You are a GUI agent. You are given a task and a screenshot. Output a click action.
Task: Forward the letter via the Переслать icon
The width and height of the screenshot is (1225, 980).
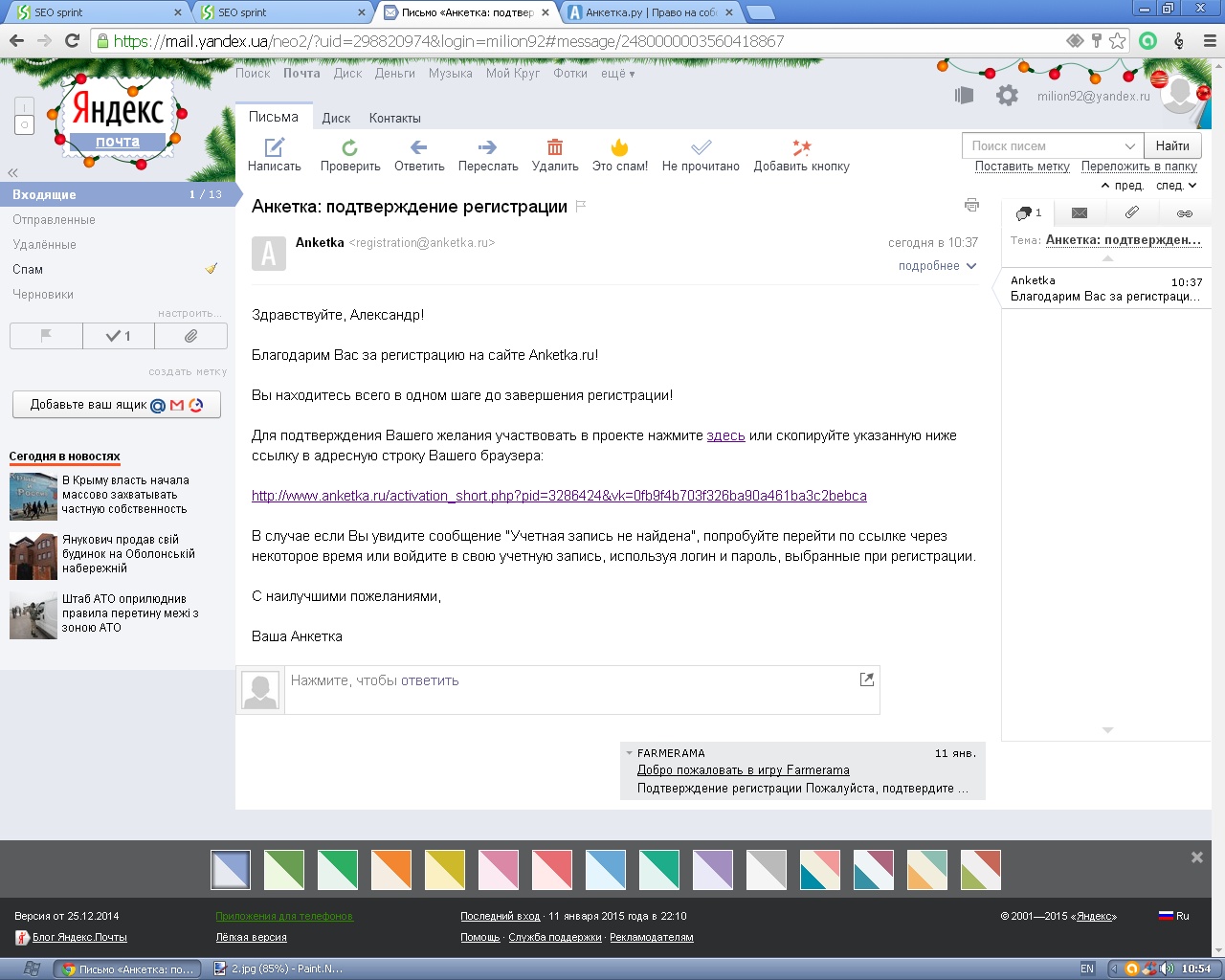pyautogui.click(x=488, y=146)
